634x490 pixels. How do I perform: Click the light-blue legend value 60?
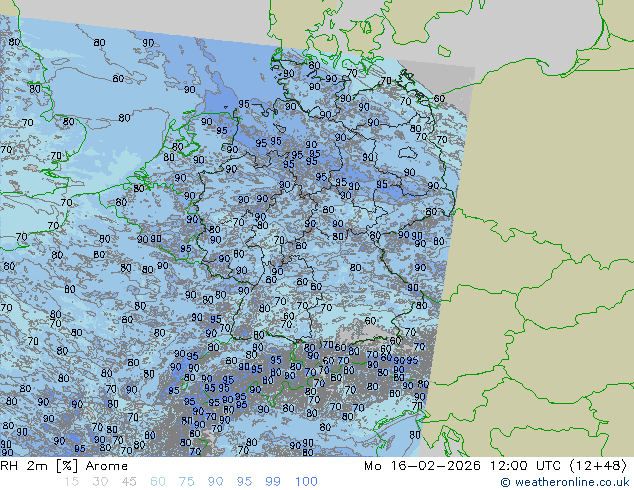(158, 482)
